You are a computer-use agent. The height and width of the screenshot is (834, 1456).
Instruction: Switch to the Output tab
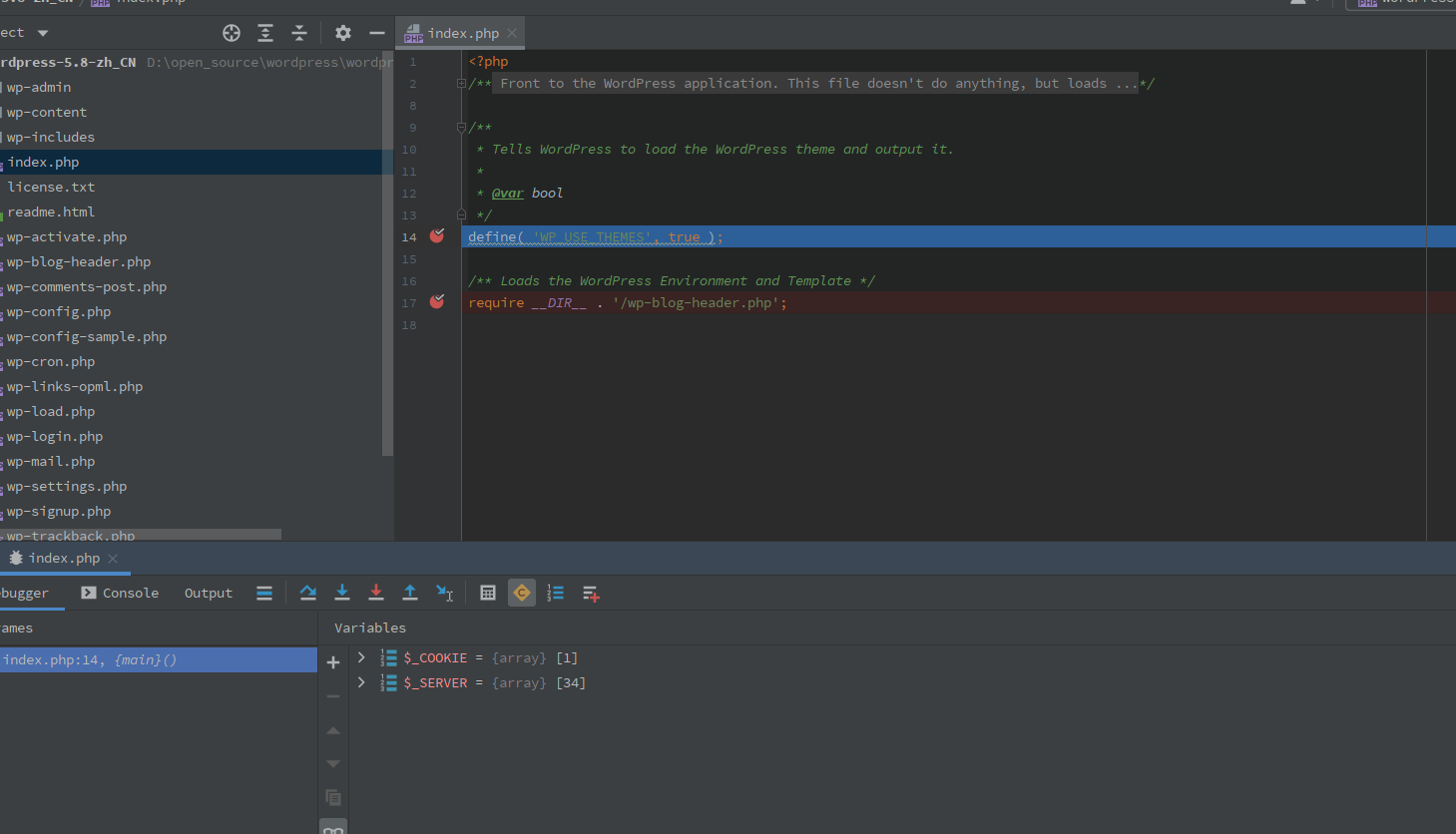[x=208, y=593]
